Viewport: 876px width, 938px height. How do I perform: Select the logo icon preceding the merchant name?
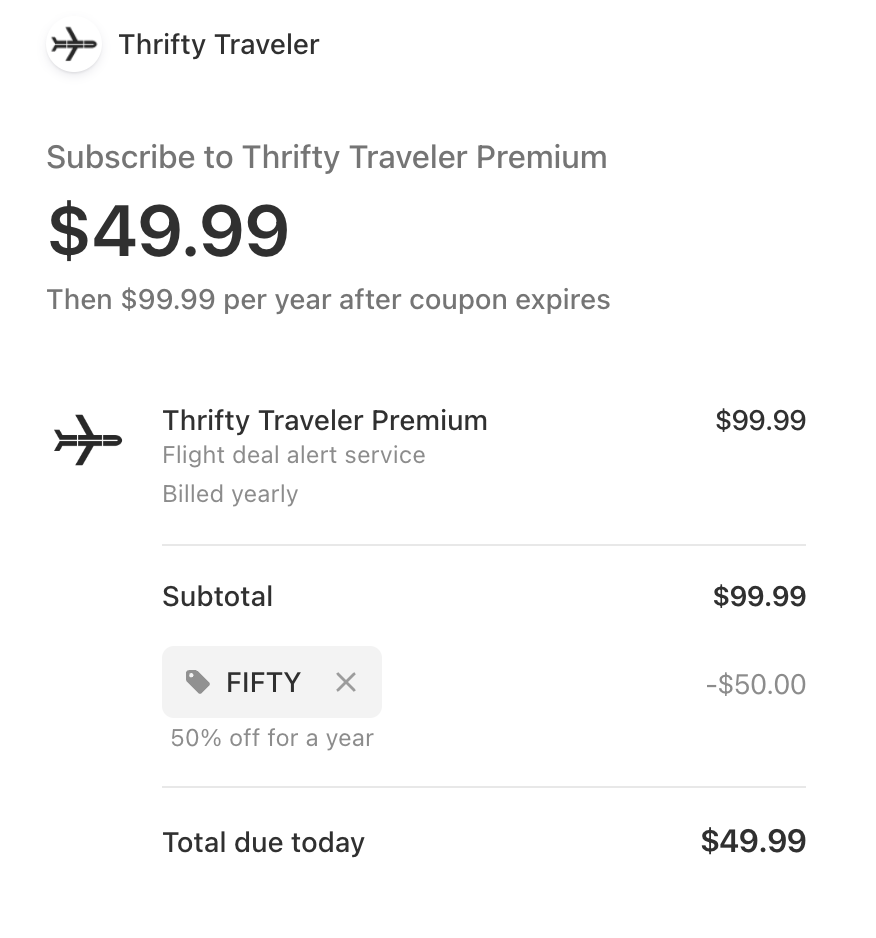coord(73,44)
